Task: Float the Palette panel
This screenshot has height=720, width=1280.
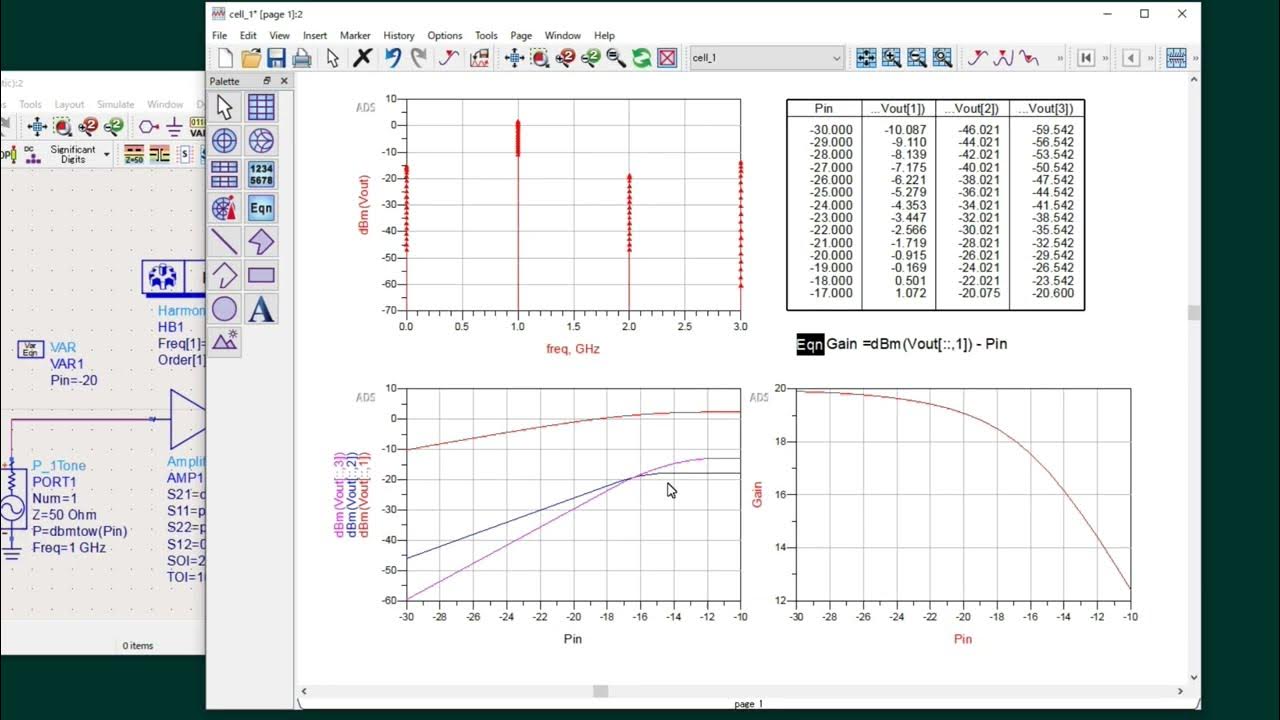Action: click(267, 81)
